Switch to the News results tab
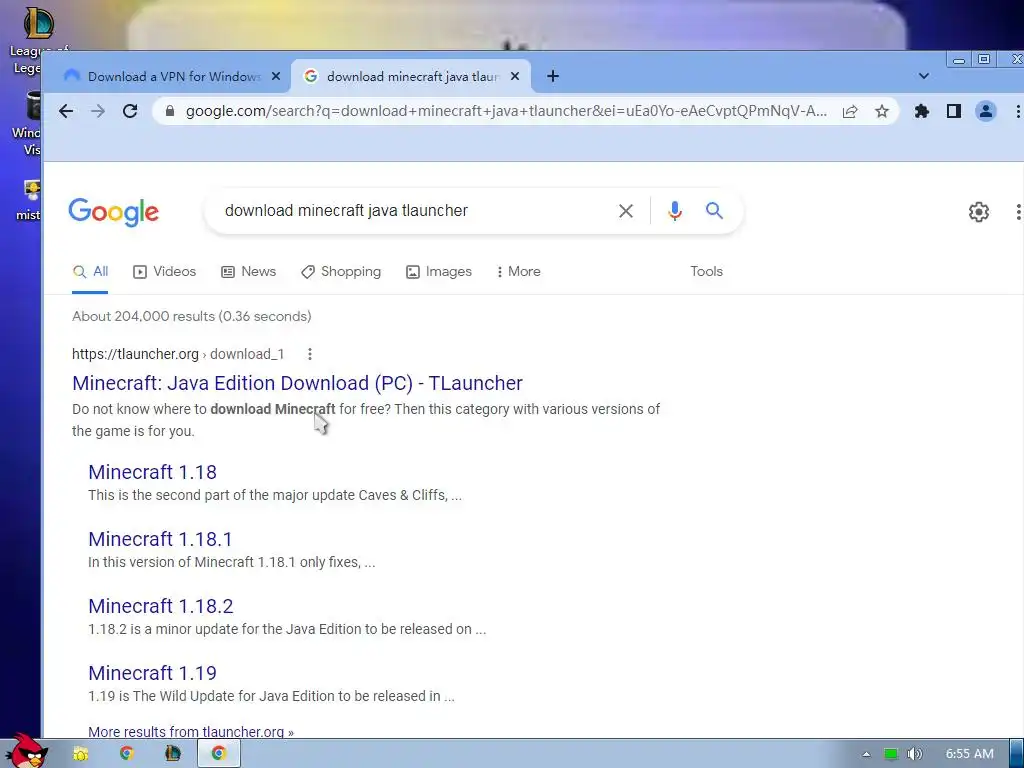Image resolution: width=1024 pixels, height=768 pixels. (x=248, y=272)
